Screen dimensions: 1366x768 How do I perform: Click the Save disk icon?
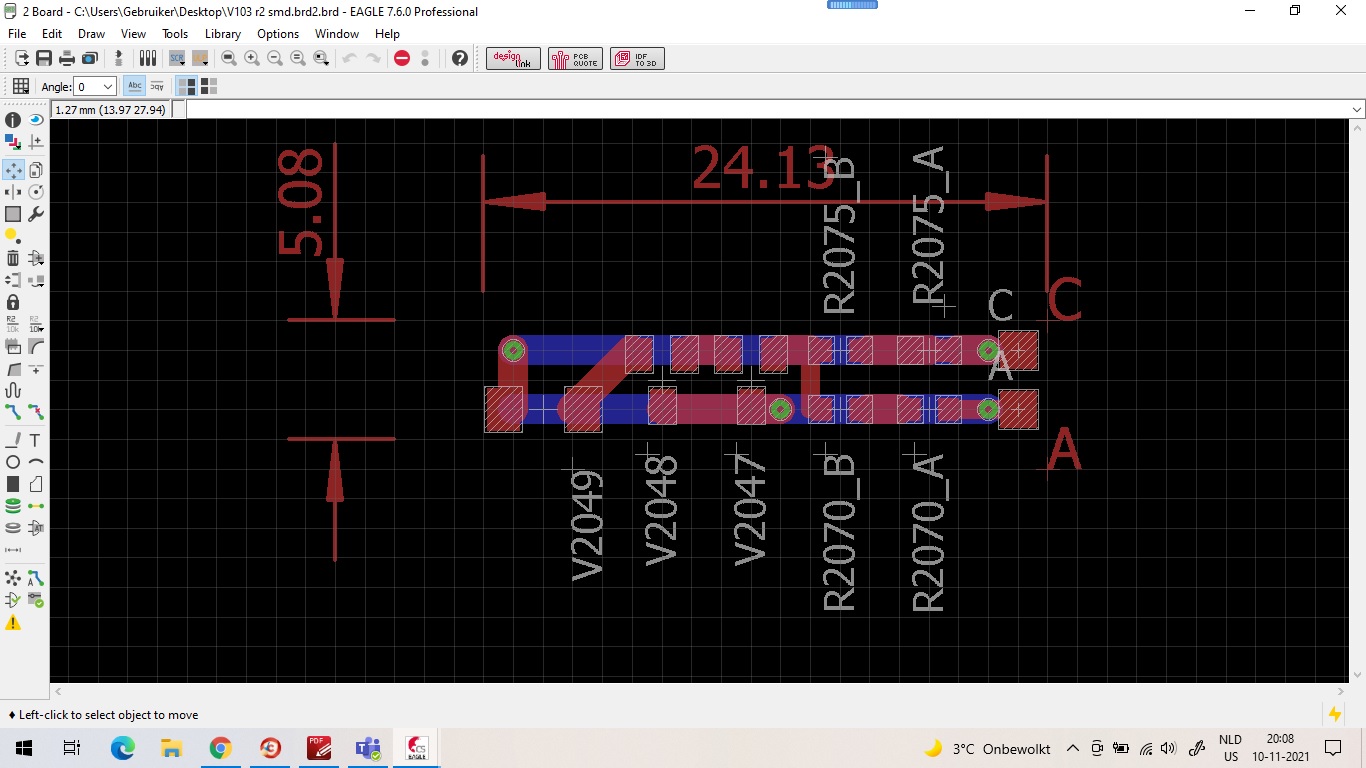[x=44, y=58]
